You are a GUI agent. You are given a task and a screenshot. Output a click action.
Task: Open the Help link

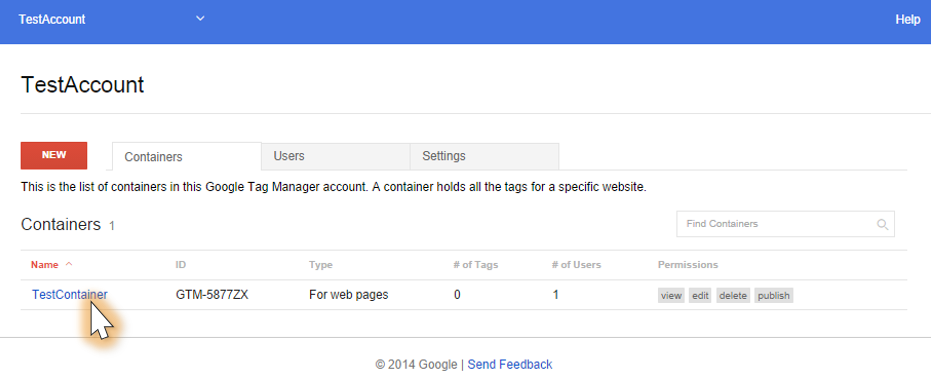point(907,19)
